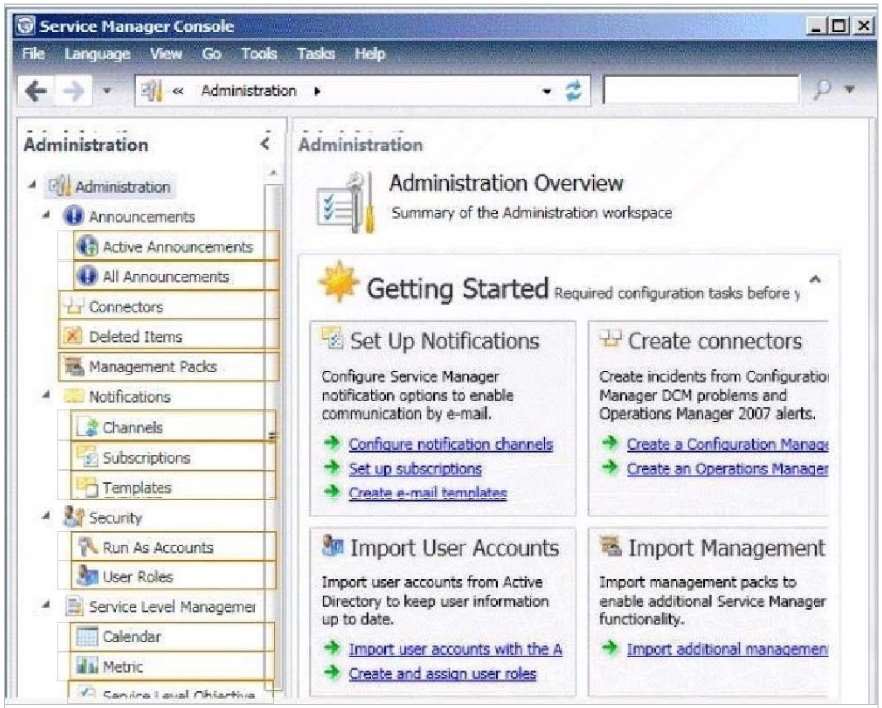Open Create and assign user roles link

(x=442, y=673)
